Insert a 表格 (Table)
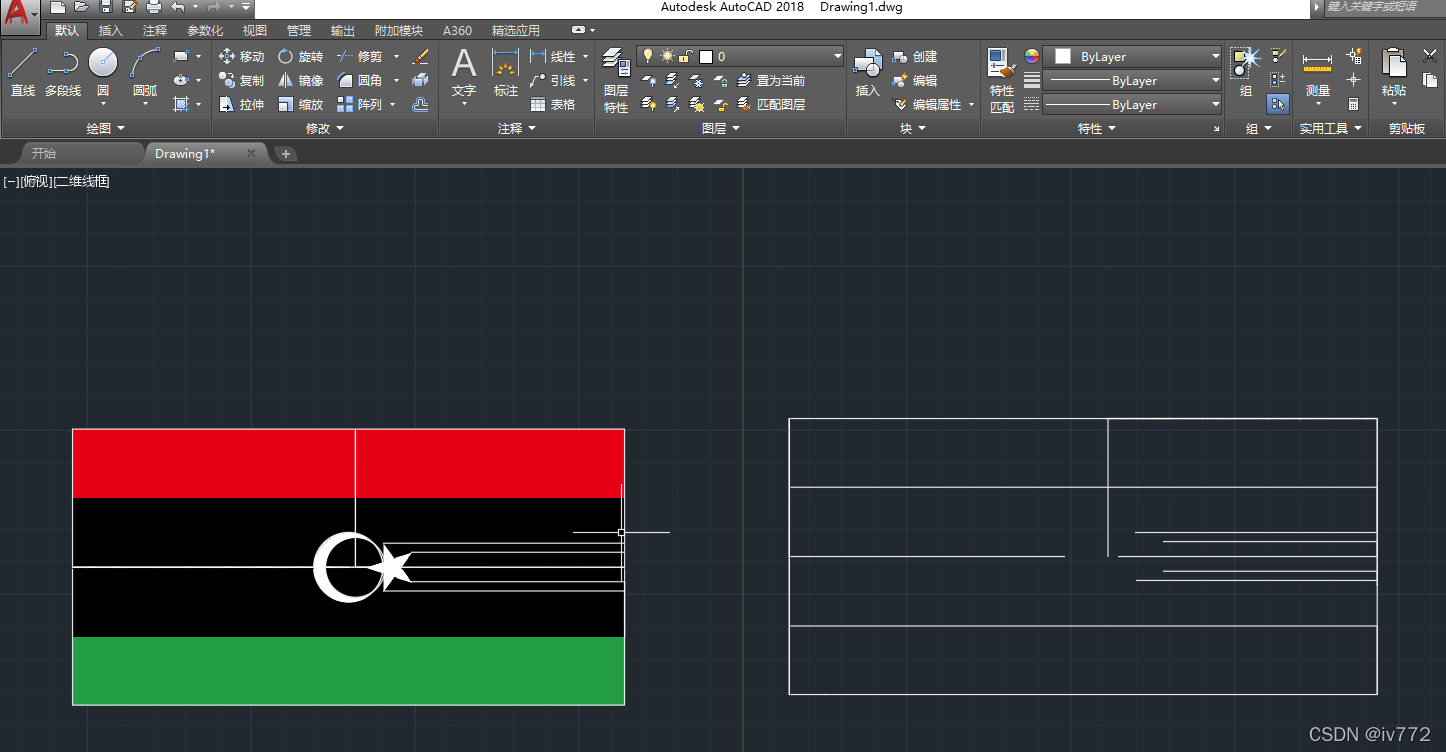1446x752 pixels. pyautogui.click(x=552, y=104)
